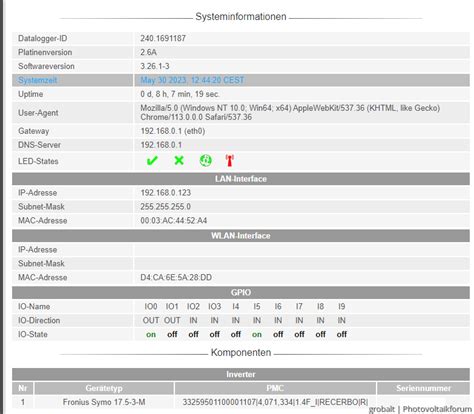The image size is (474, 414).
Task: Select LAN IP-Adresse 192.168.0.123
Action: click(x=166, y=193)
